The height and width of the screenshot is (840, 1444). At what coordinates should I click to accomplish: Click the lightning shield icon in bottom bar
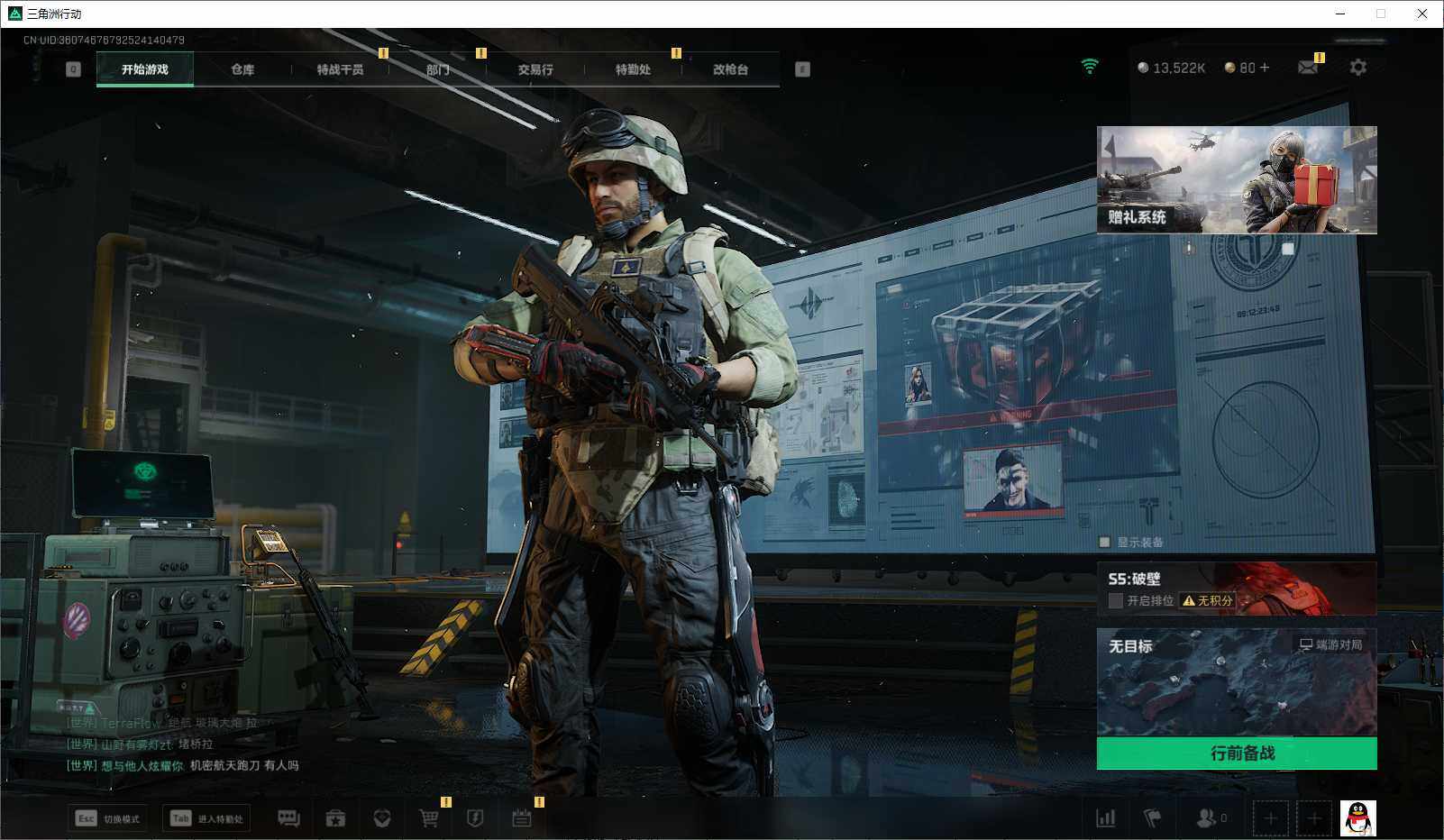[475, 818]
